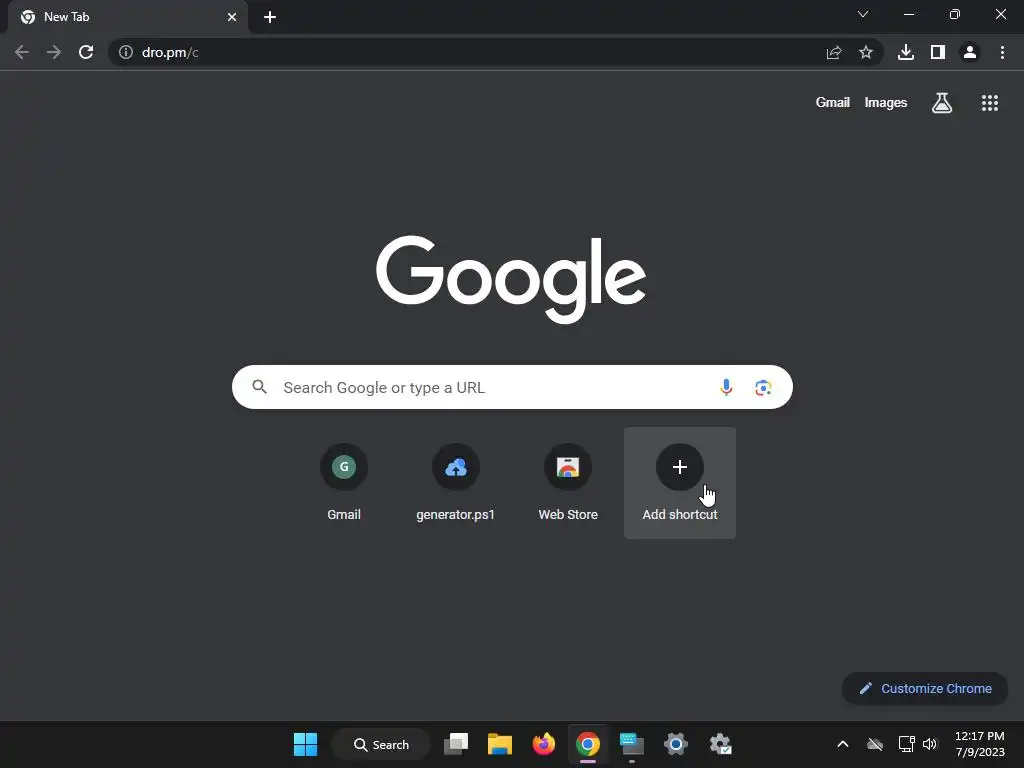The width and height of the screenshot is (1024, 768).
Task: Click the Chrome taskbar icon
Action: click(588, 744)
